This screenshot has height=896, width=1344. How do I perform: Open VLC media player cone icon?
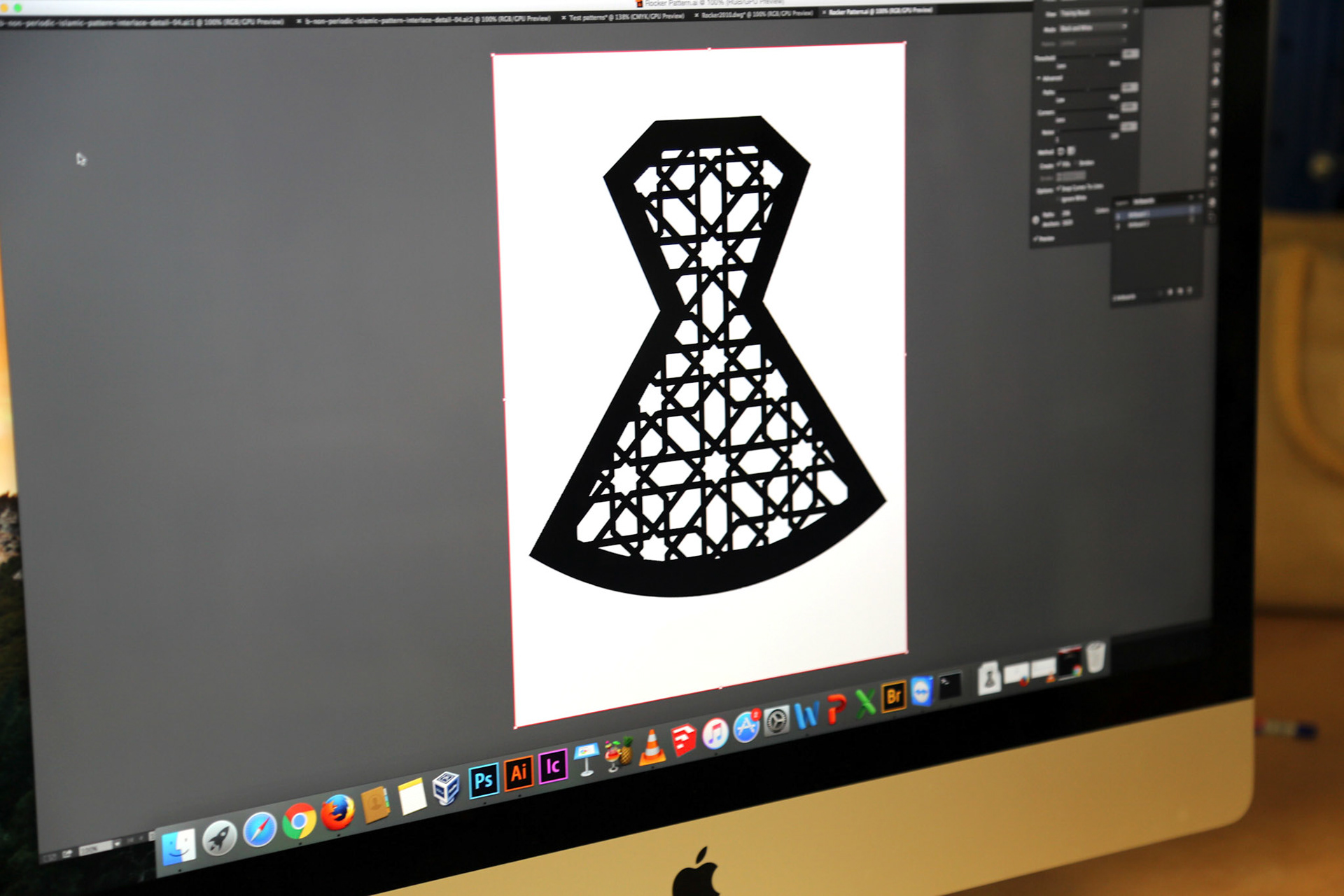tap(652, 748)
